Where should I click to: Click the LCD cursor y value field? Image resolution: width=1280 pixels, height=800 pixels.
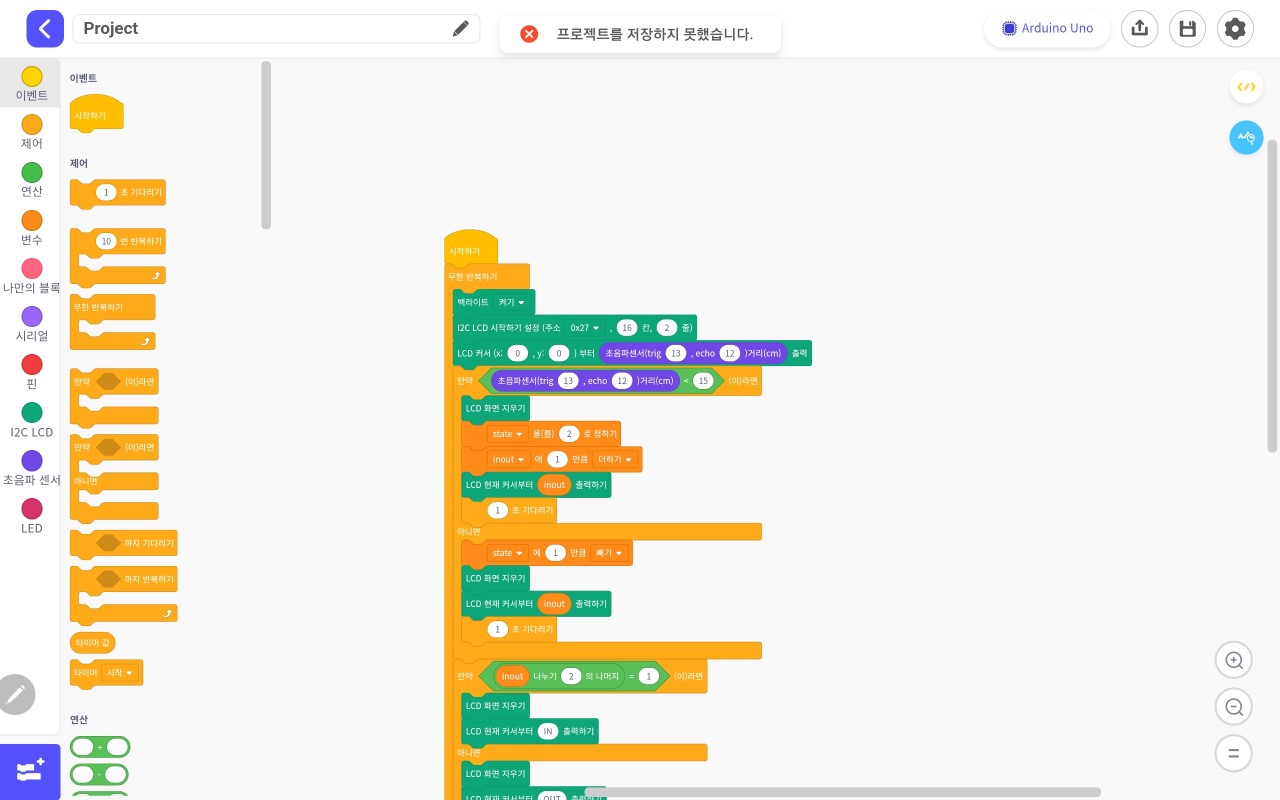tap(560, 353)
